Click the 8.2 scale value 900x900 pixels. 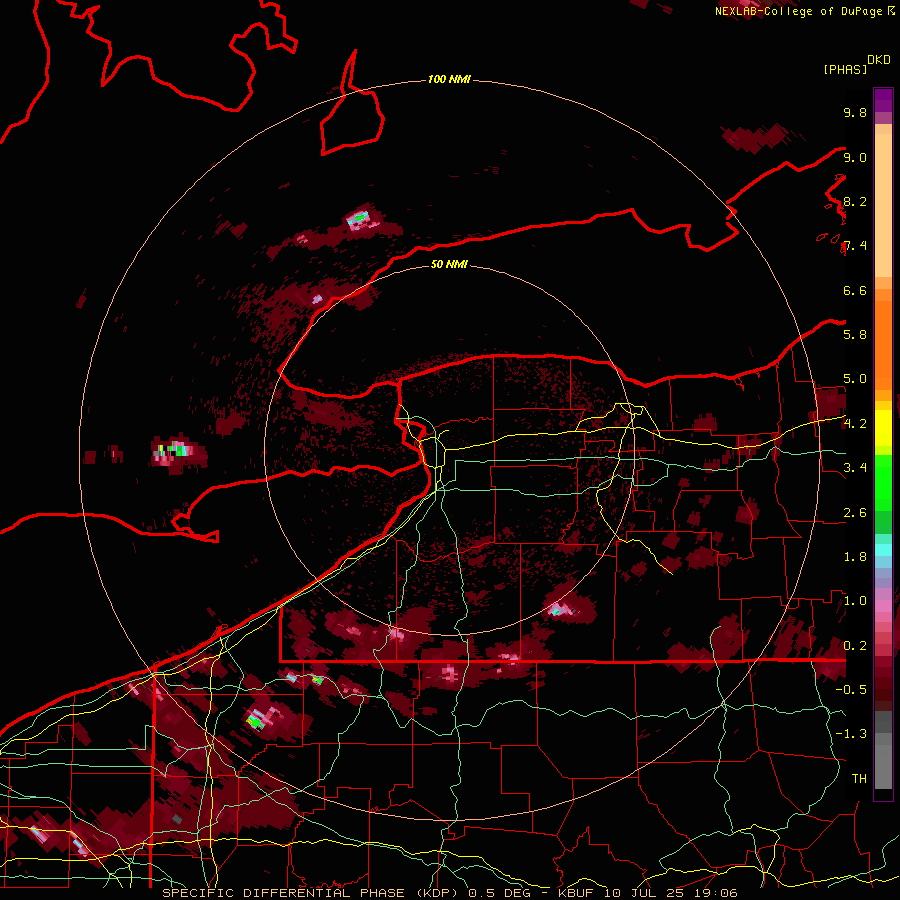click(855, 201)
